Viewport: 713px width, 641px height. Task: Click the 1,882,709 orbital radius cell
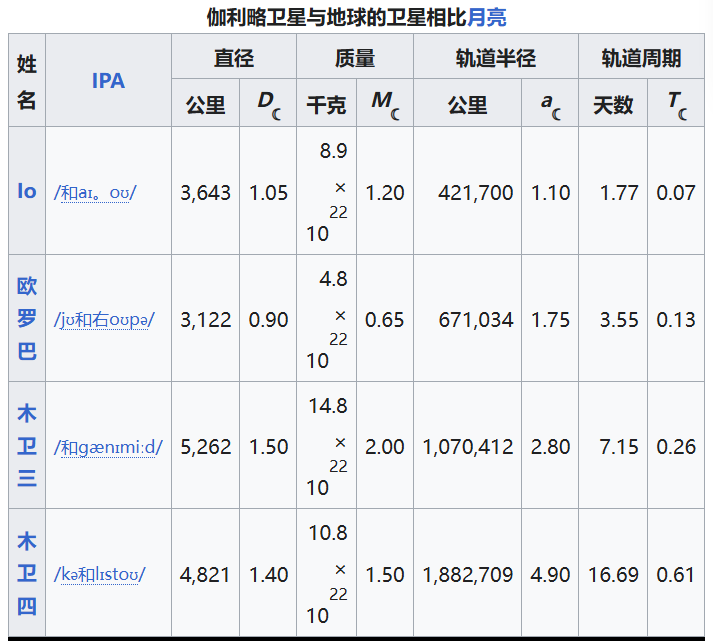coord(467,575)
